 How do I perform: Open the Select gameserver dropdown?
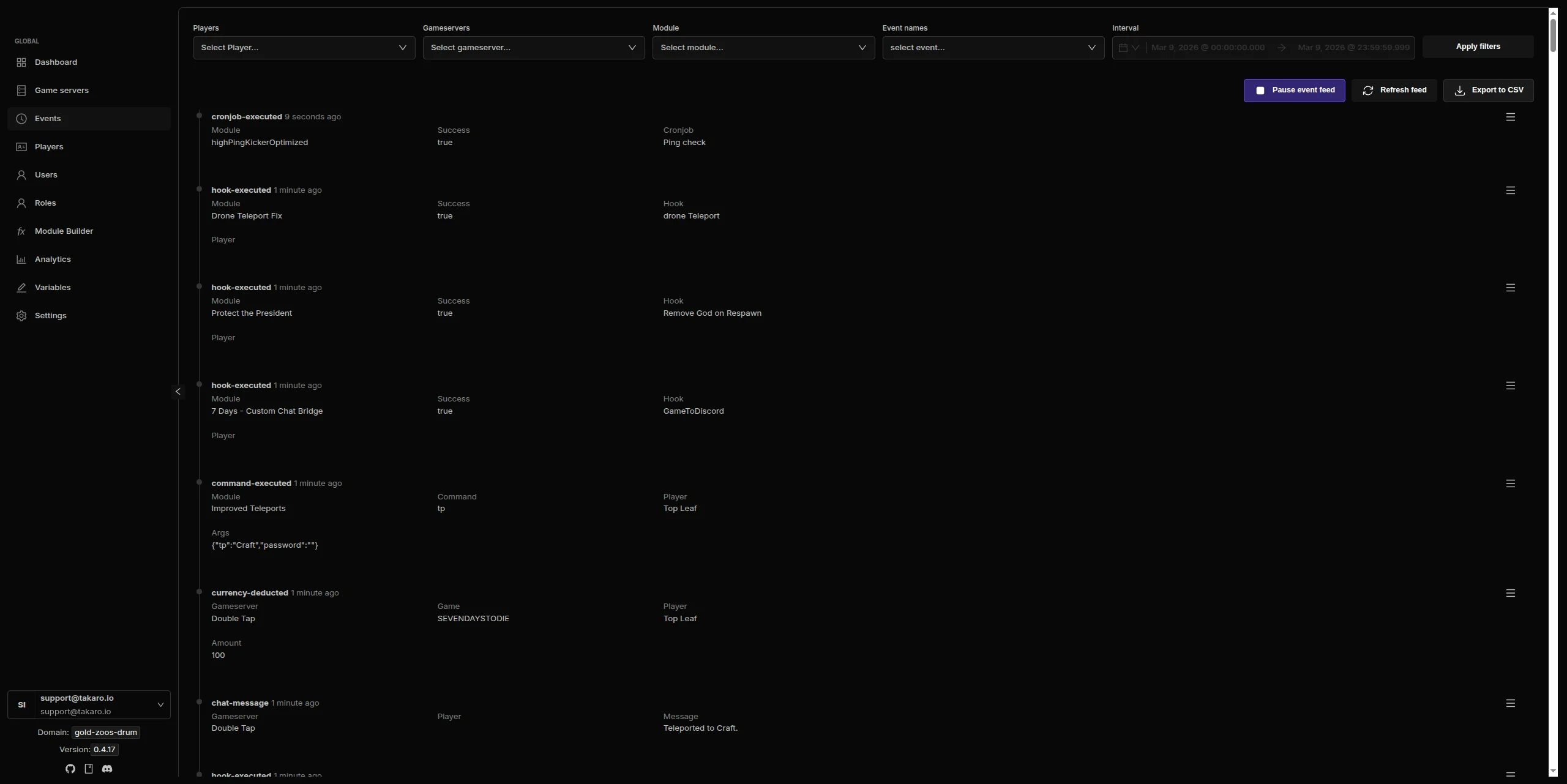pyautogui.click(x=533, y=47)
